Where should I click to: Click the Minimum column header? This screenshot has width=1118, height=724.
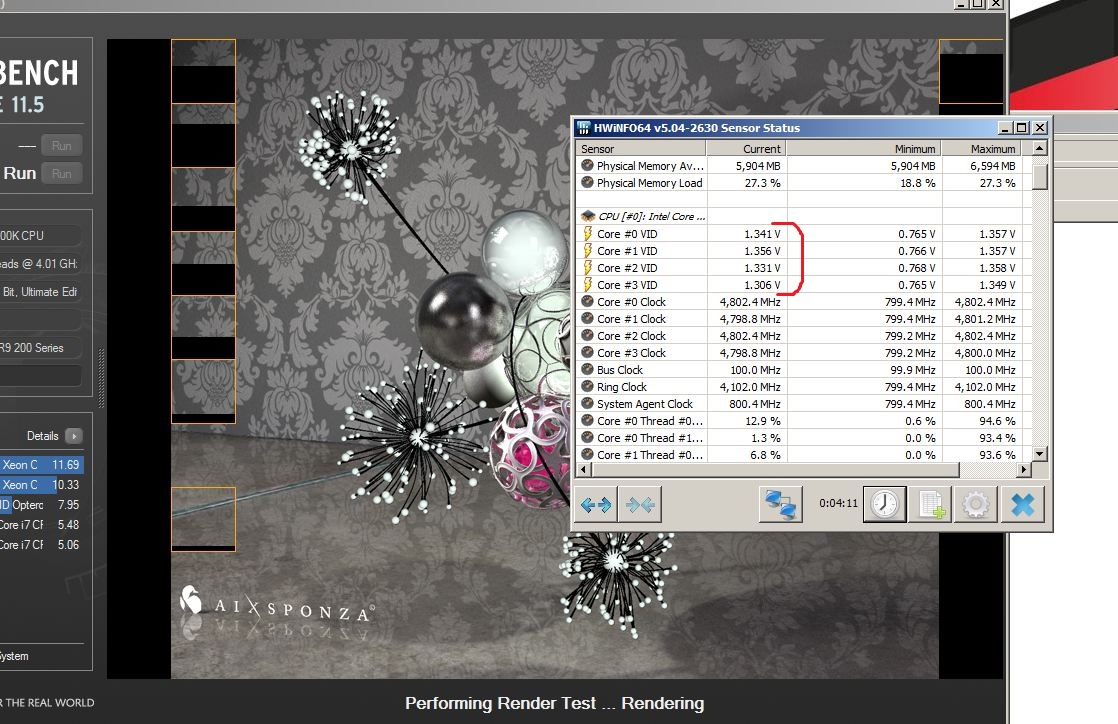tap(864, 148)
